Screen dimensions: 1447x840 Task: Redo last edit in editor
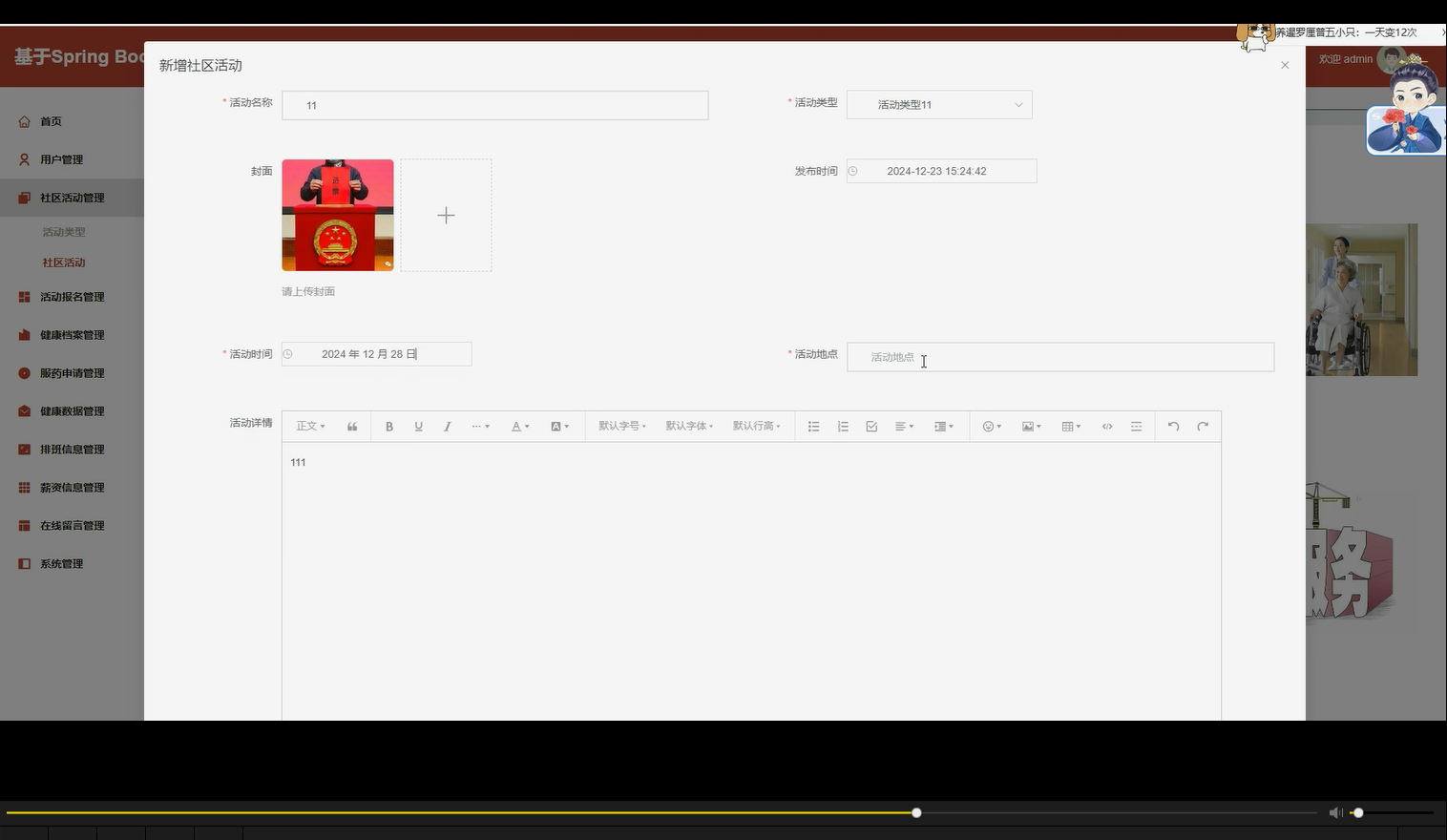(1203, 427)
